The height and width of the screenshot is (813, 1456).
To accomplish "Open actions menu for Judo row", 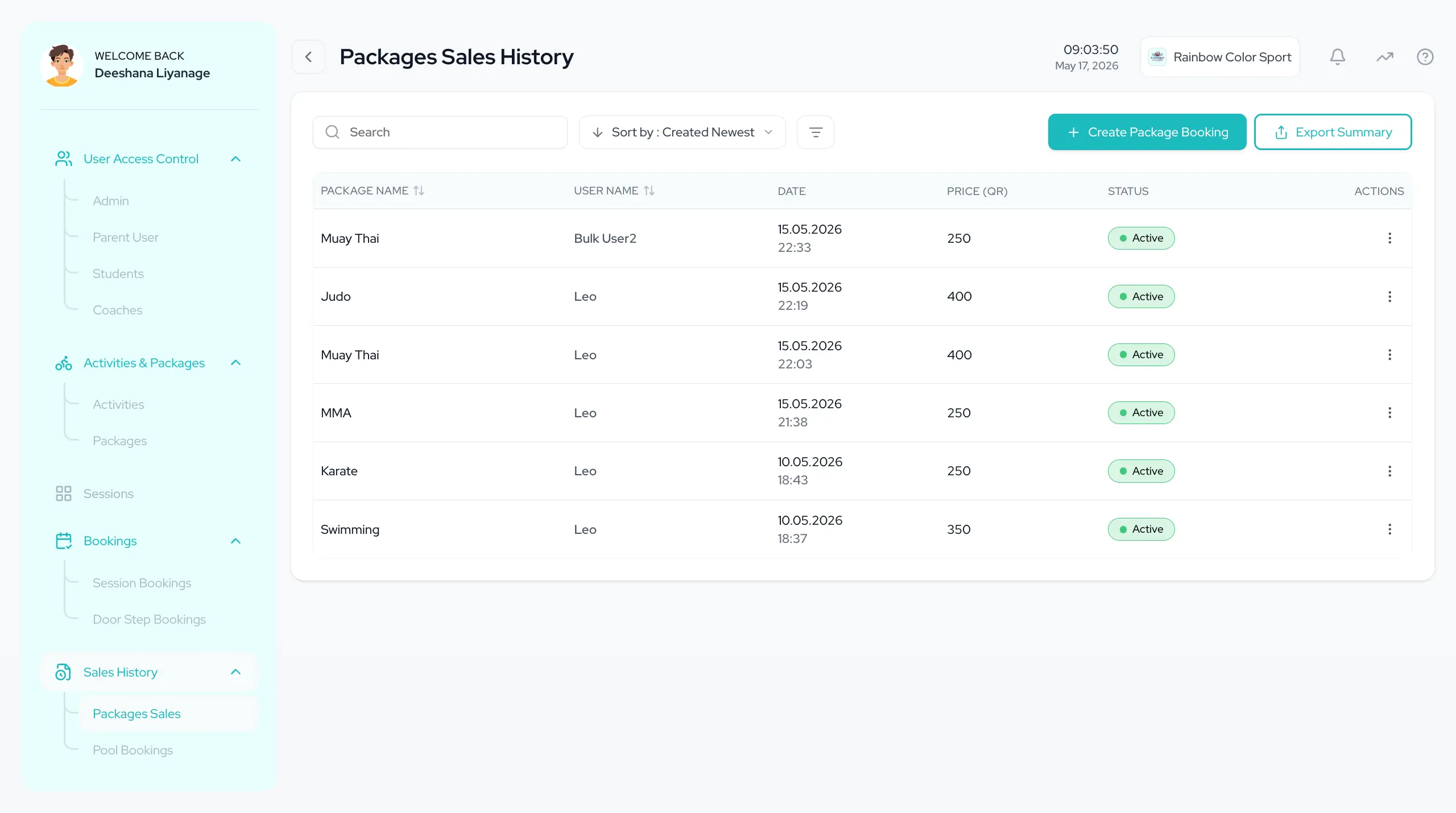I will click(1389, 296).
